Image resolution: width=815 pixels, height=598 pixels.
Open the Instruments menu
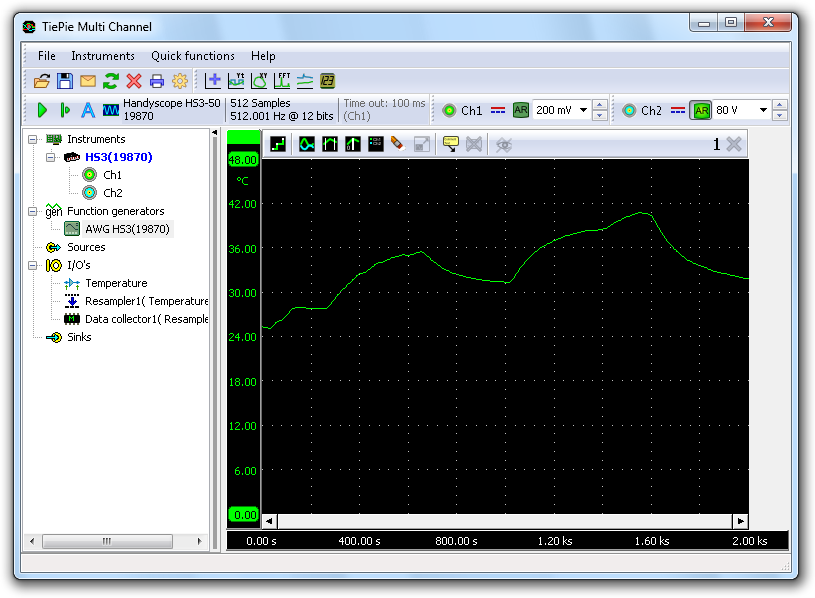tap(102, 56)
